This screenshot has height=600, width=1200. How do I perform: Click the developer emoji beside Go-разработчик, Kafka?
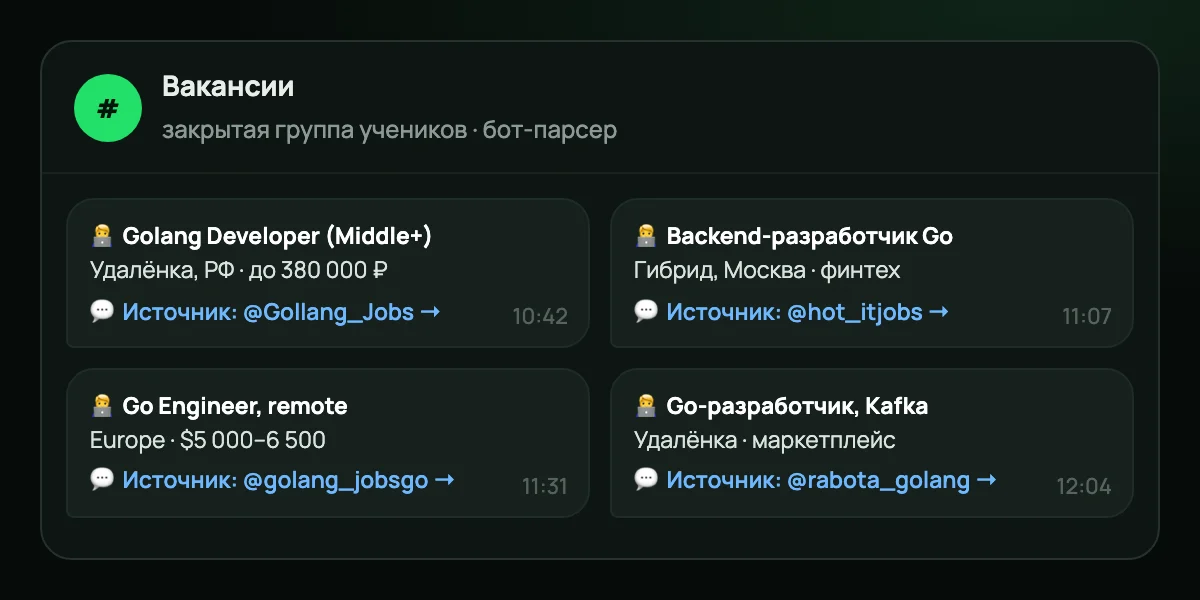pos(645,406)
